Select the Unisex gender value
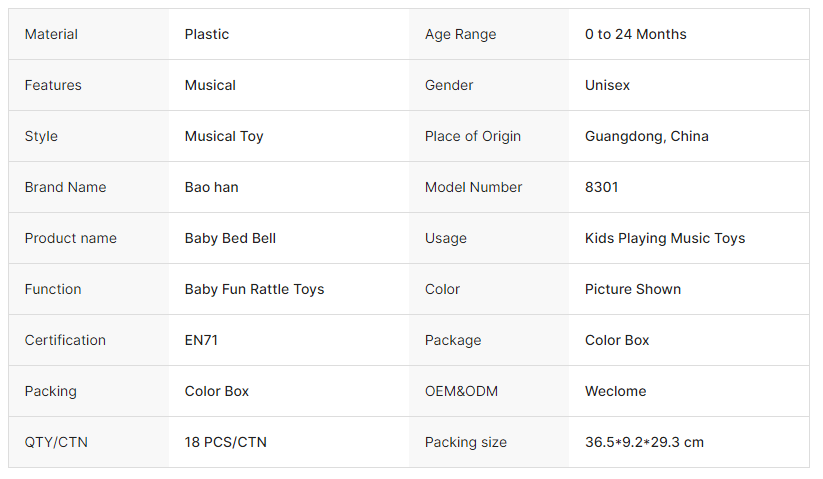Image resolution: width=823 pixels, height=479 pixels. (608, 85)
